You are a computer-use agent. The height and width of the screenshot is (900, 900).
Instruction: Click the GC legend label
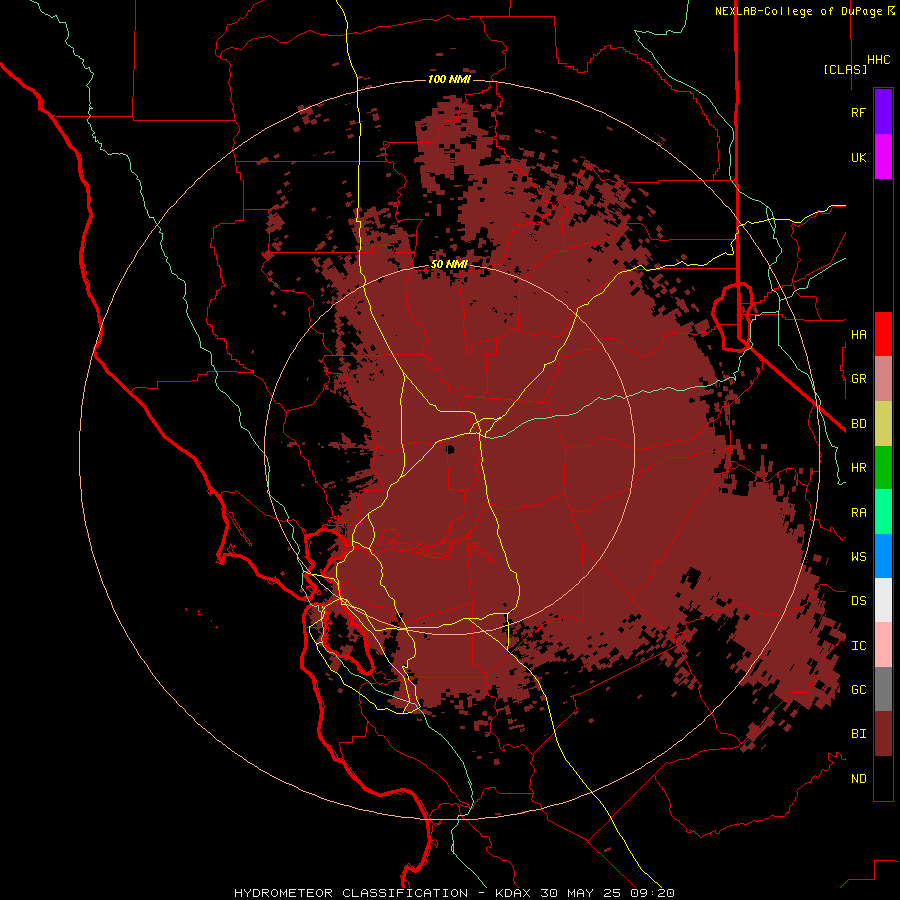click(858, 690)
